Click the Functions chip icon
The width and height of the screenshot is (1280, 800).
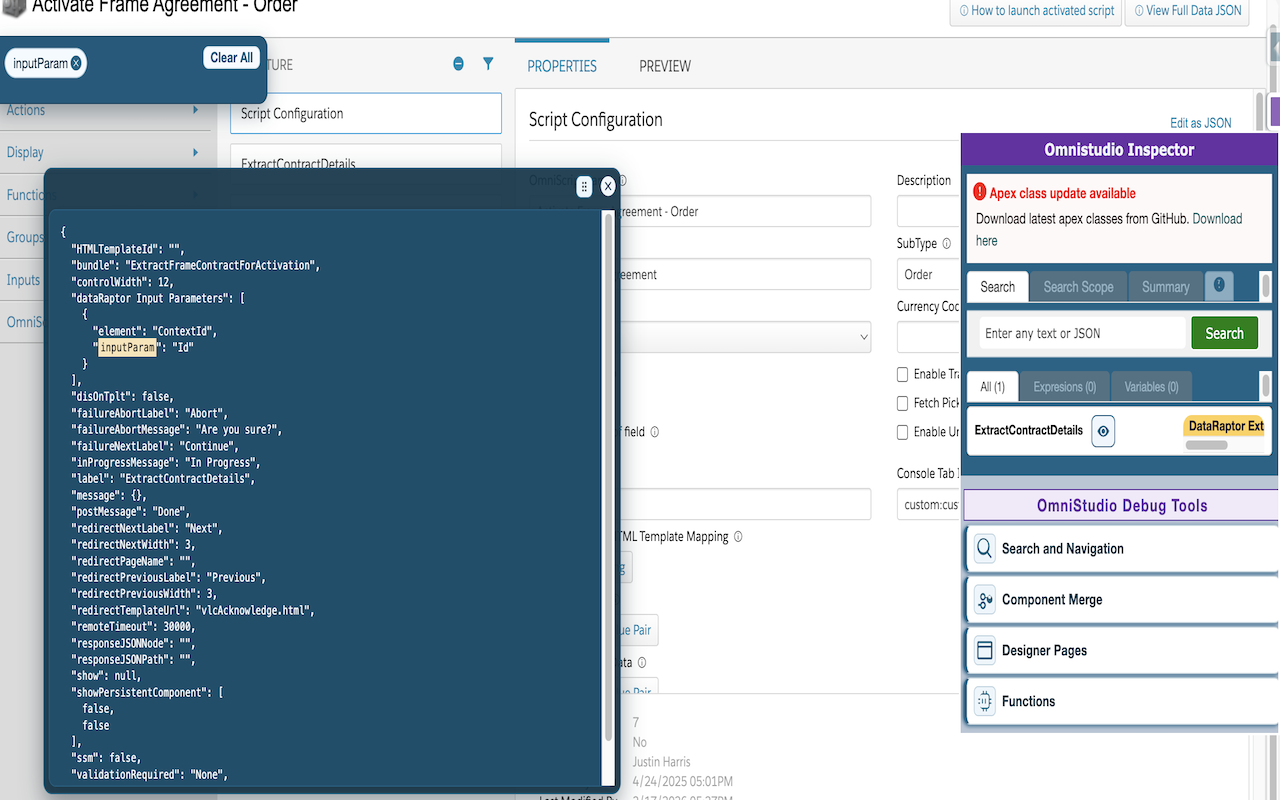point(984,701)
